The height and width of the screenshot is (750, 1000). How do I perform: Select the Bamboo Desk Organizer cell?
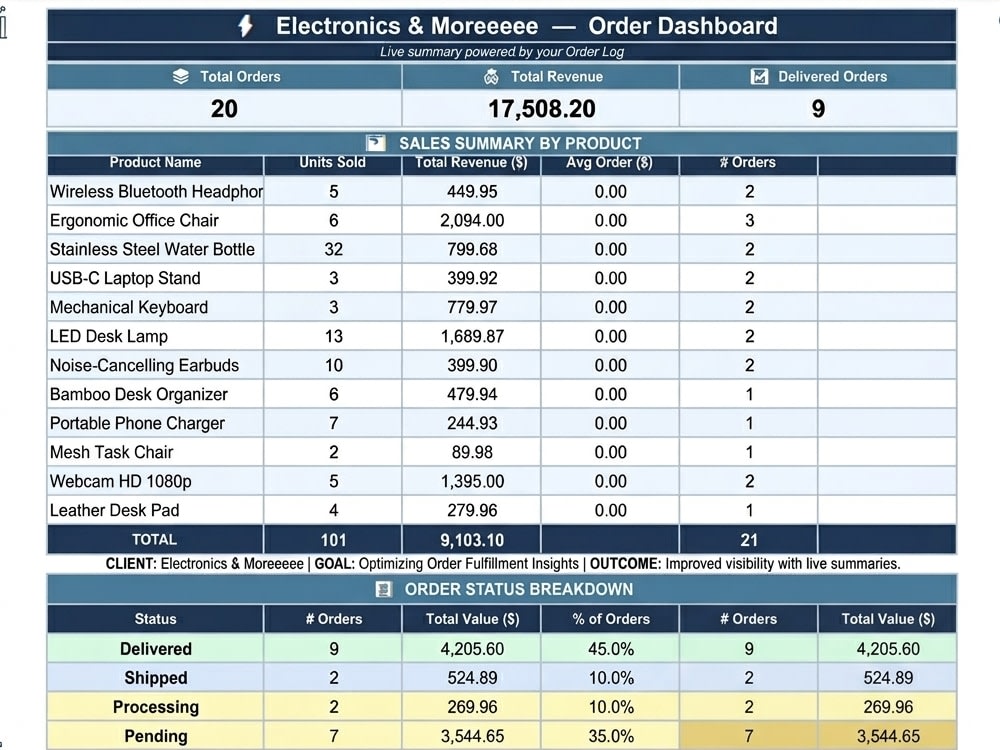pyautogui.click(x=155, y=395)
